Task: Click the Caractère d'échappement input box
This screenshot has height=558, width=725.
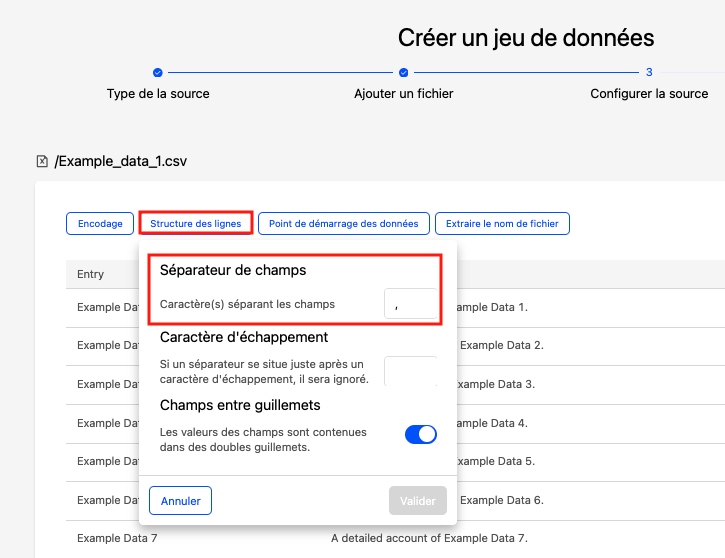Action: (x=410, y=371)
